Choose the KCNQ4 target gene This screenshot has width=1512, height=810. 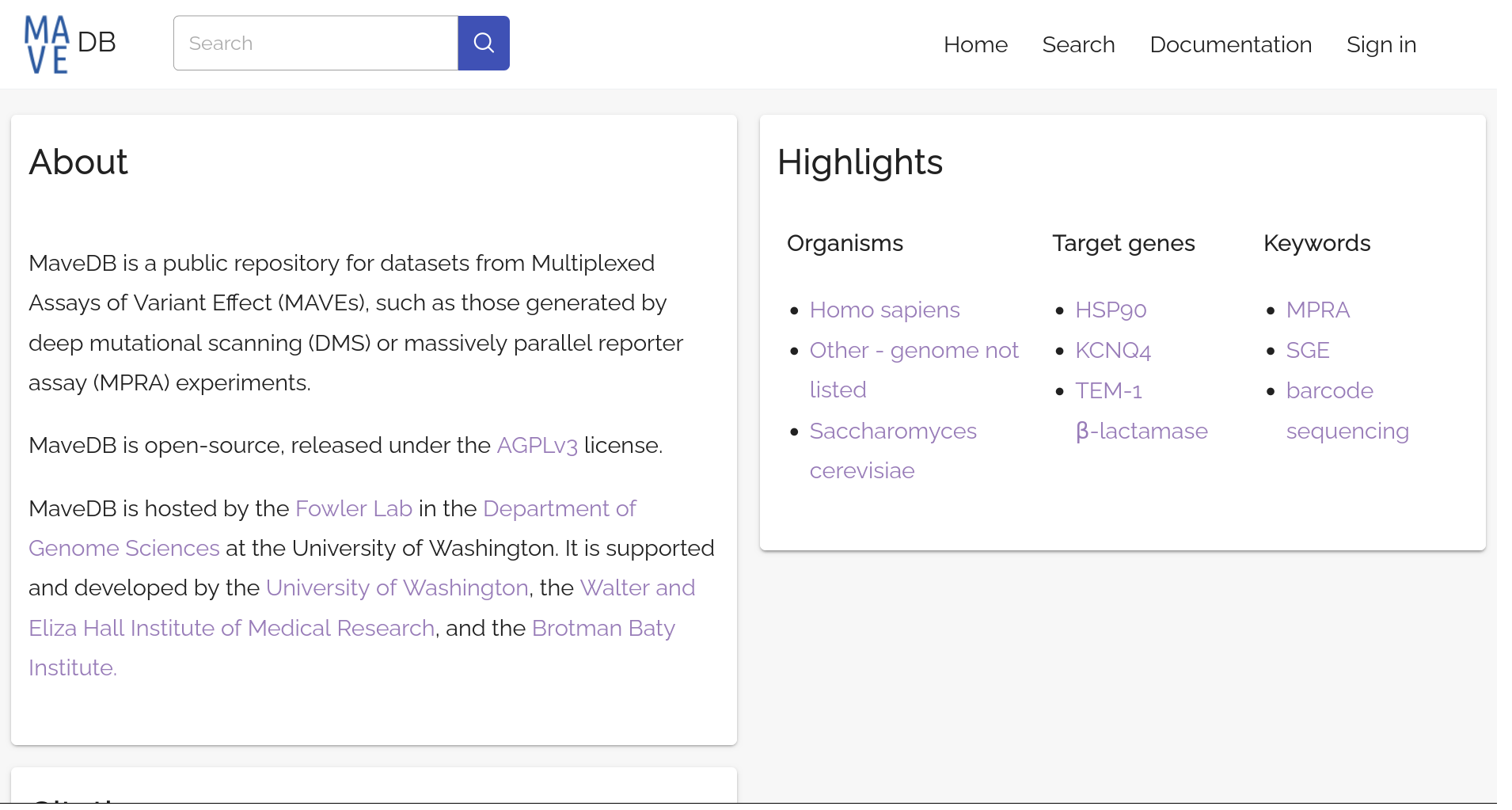click(x=1112, y=350)
